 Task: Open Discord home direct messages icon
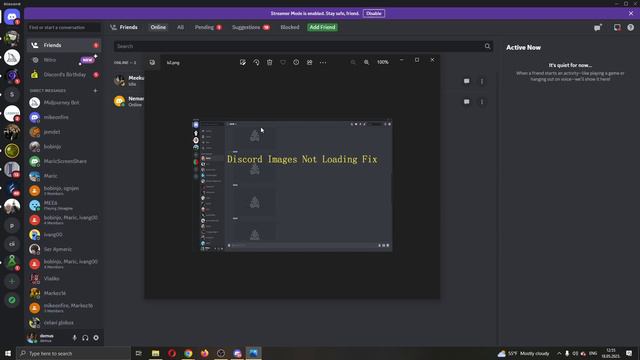(12, 17)
